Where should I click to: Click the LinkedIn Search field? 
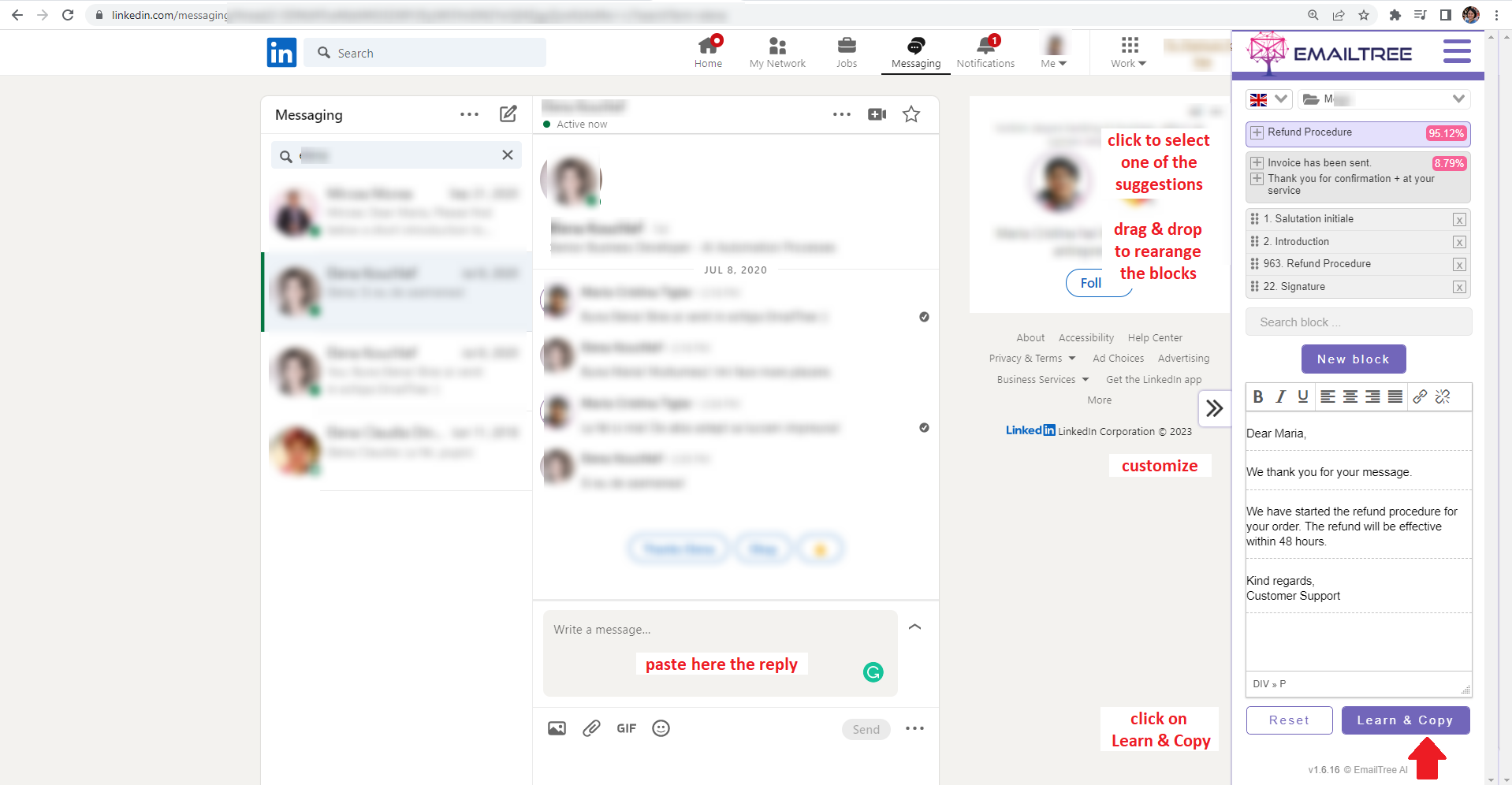coord(425,53)
